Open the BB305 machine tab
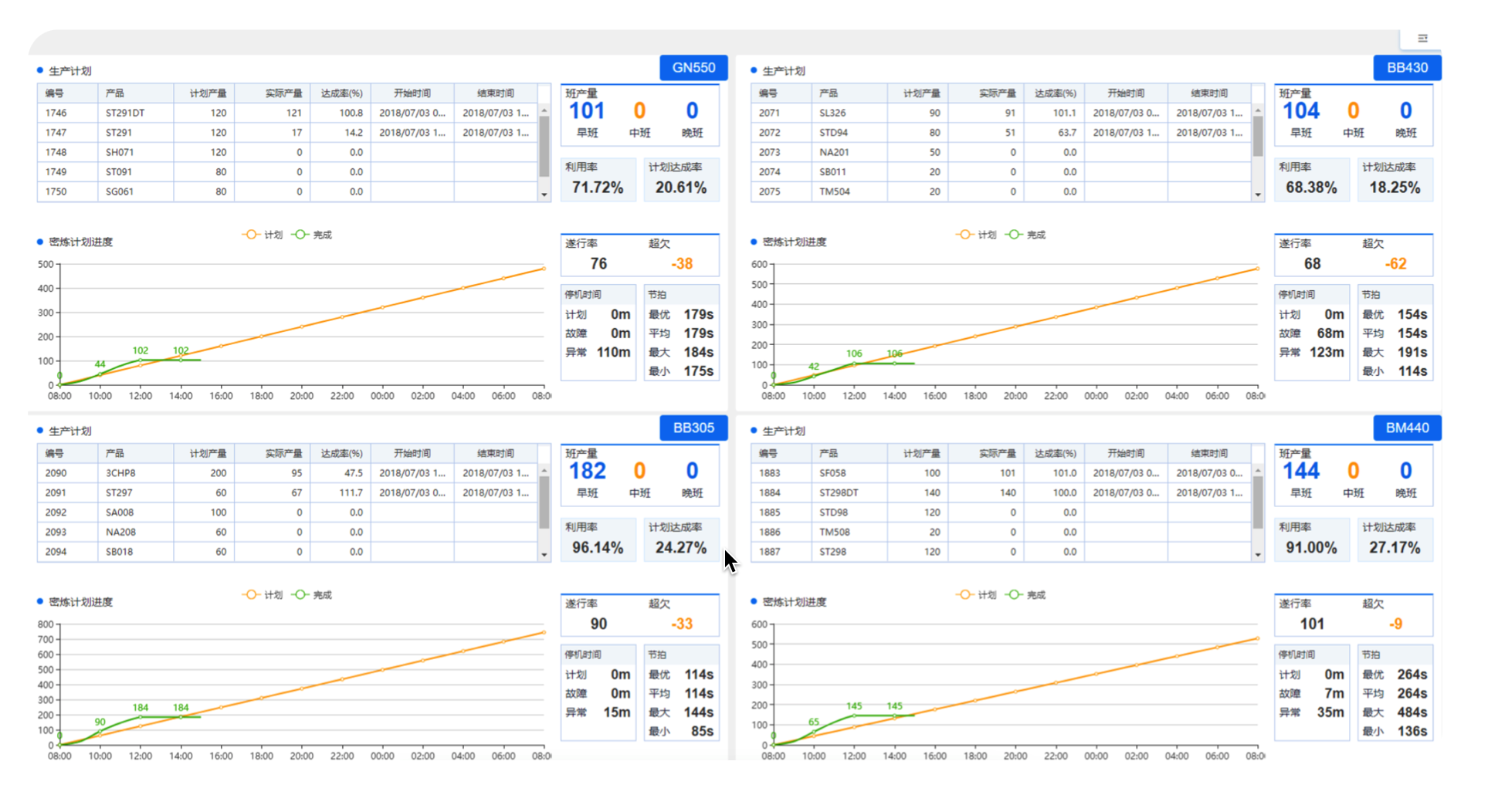The height and width of the screenshot is (812, 1498). coord(693,428)
